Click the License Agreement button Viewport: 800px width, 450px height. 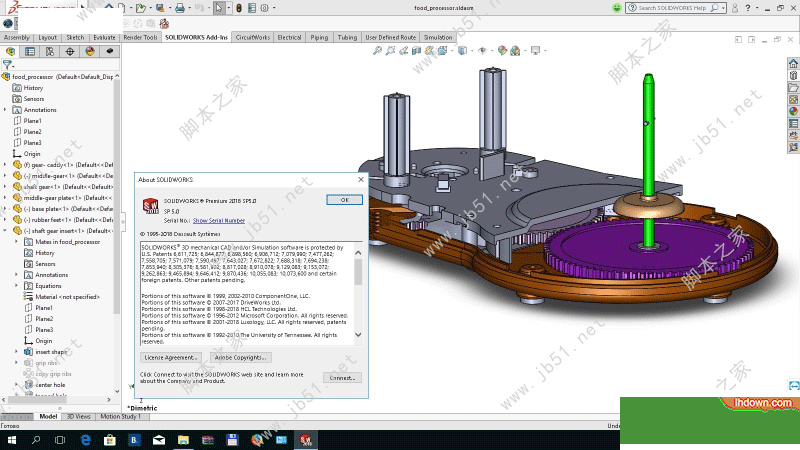[x=170, y=358]
